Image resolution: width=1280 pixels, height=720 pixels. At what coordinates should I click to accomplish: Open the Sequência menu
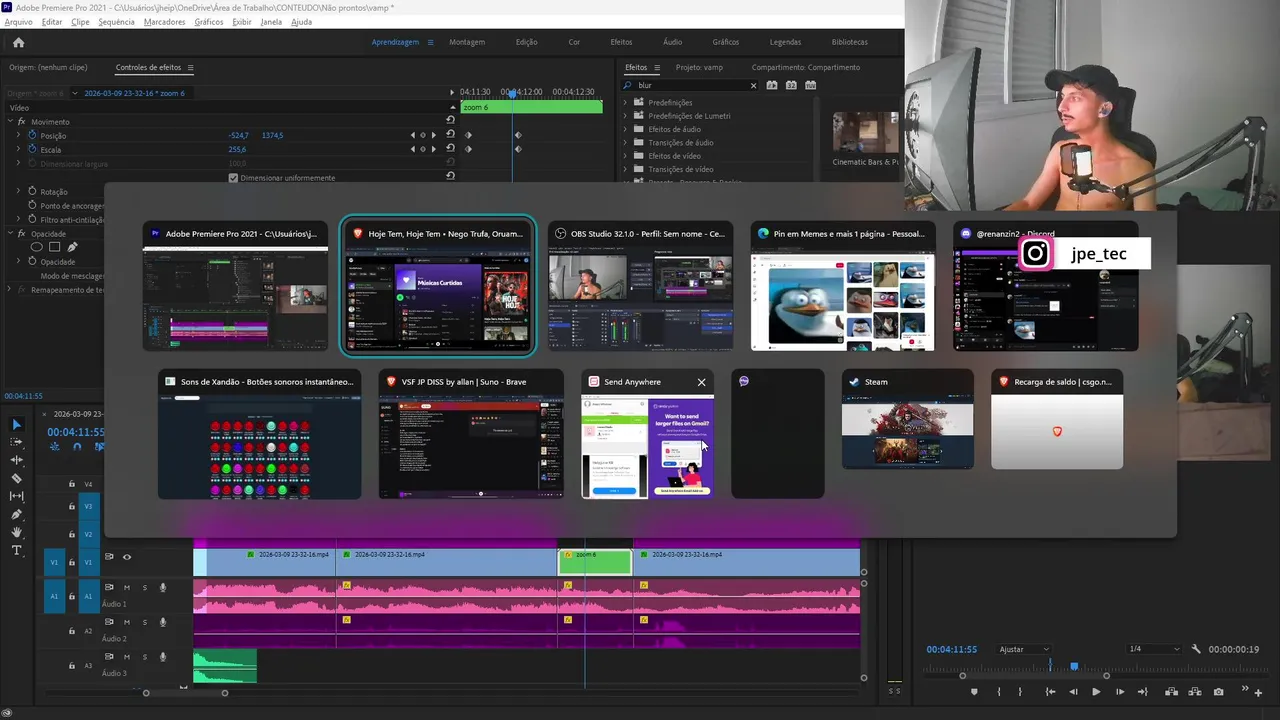click(116, 22)
